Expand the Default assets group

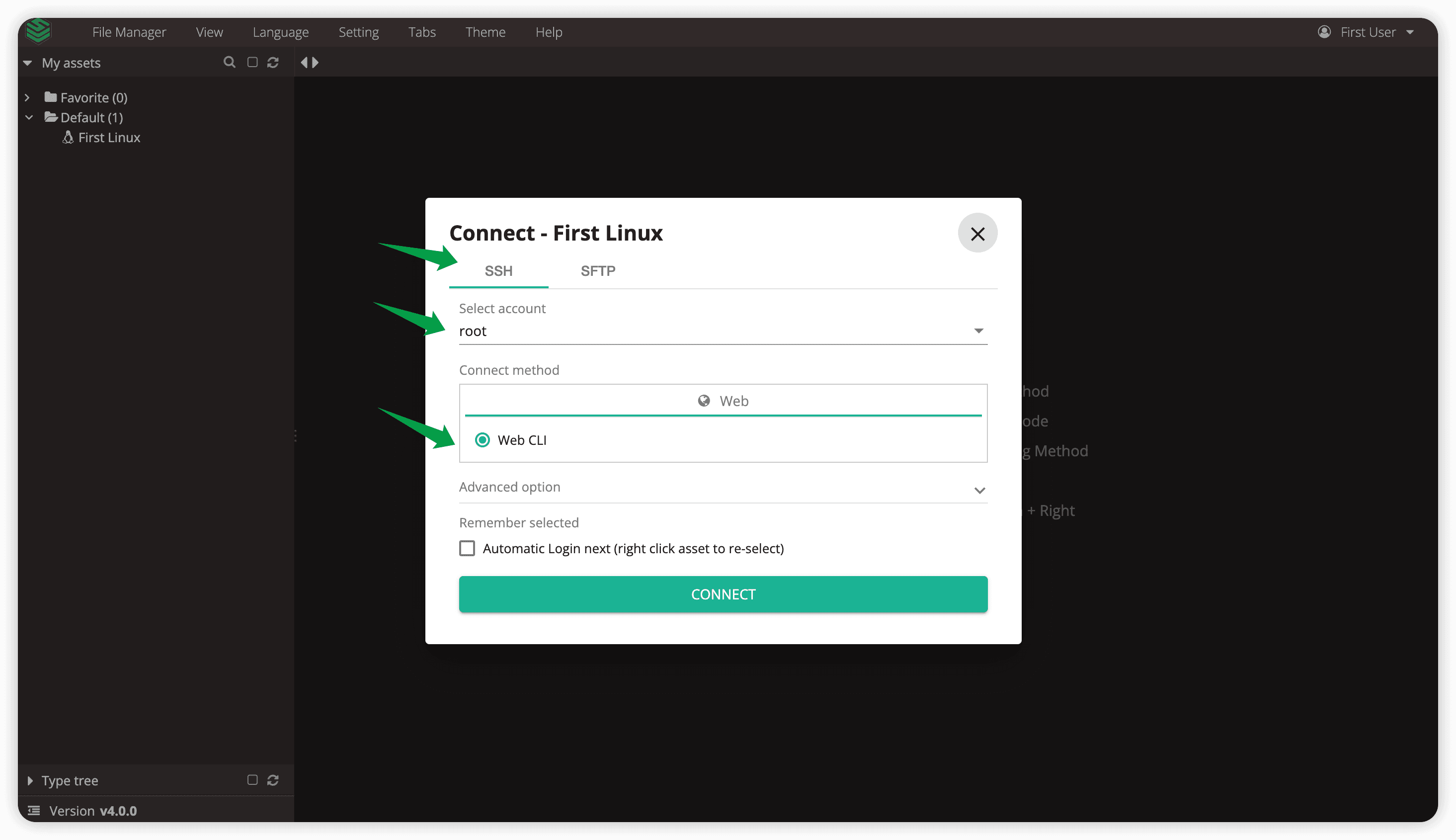[27, 117]
